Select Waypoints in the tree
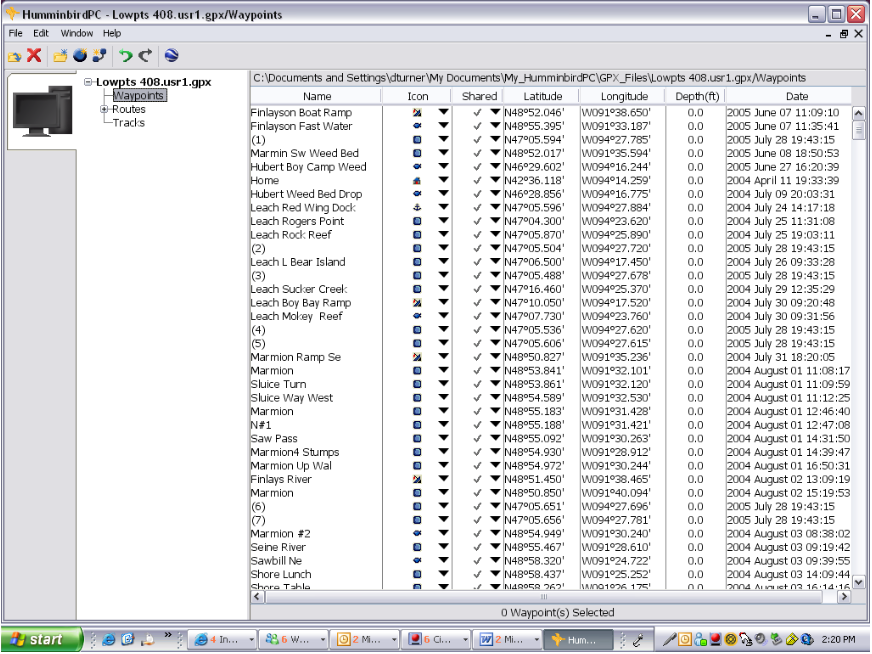The height and width of the screenshot is (654, 872). (138, 96)
